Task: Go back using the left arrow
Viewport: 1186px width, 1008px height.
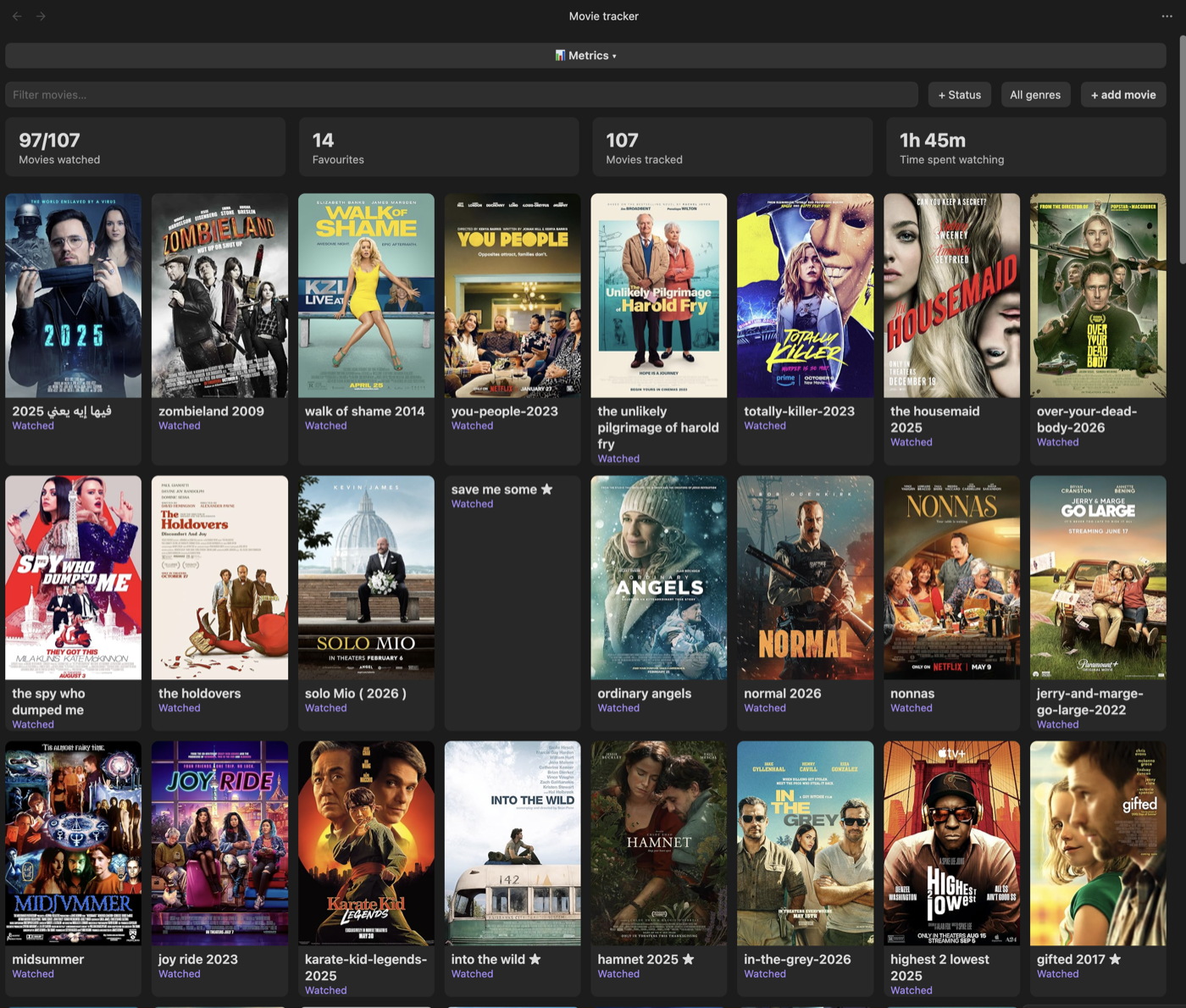Action: click(17, 16)
